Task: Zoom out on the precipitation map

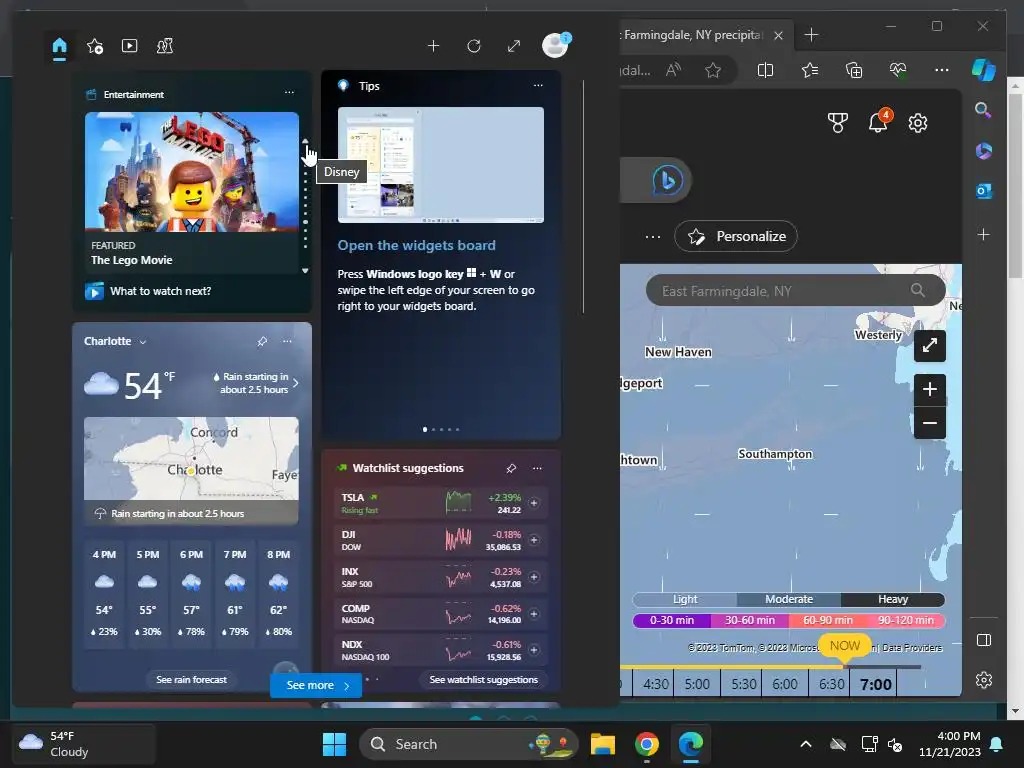Action: tap(930, 423)
